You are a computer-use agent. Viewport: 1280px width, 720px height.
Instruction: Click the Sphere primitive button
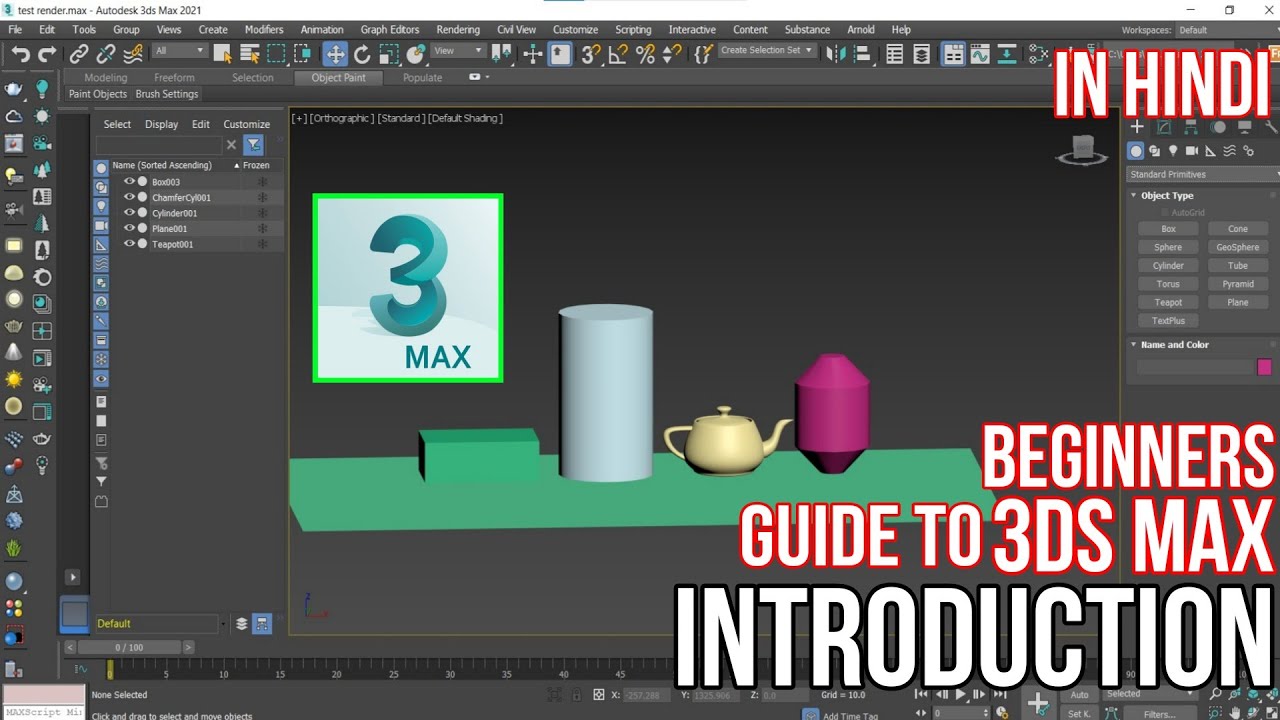pyautogui.click(x=1168, y=247)
